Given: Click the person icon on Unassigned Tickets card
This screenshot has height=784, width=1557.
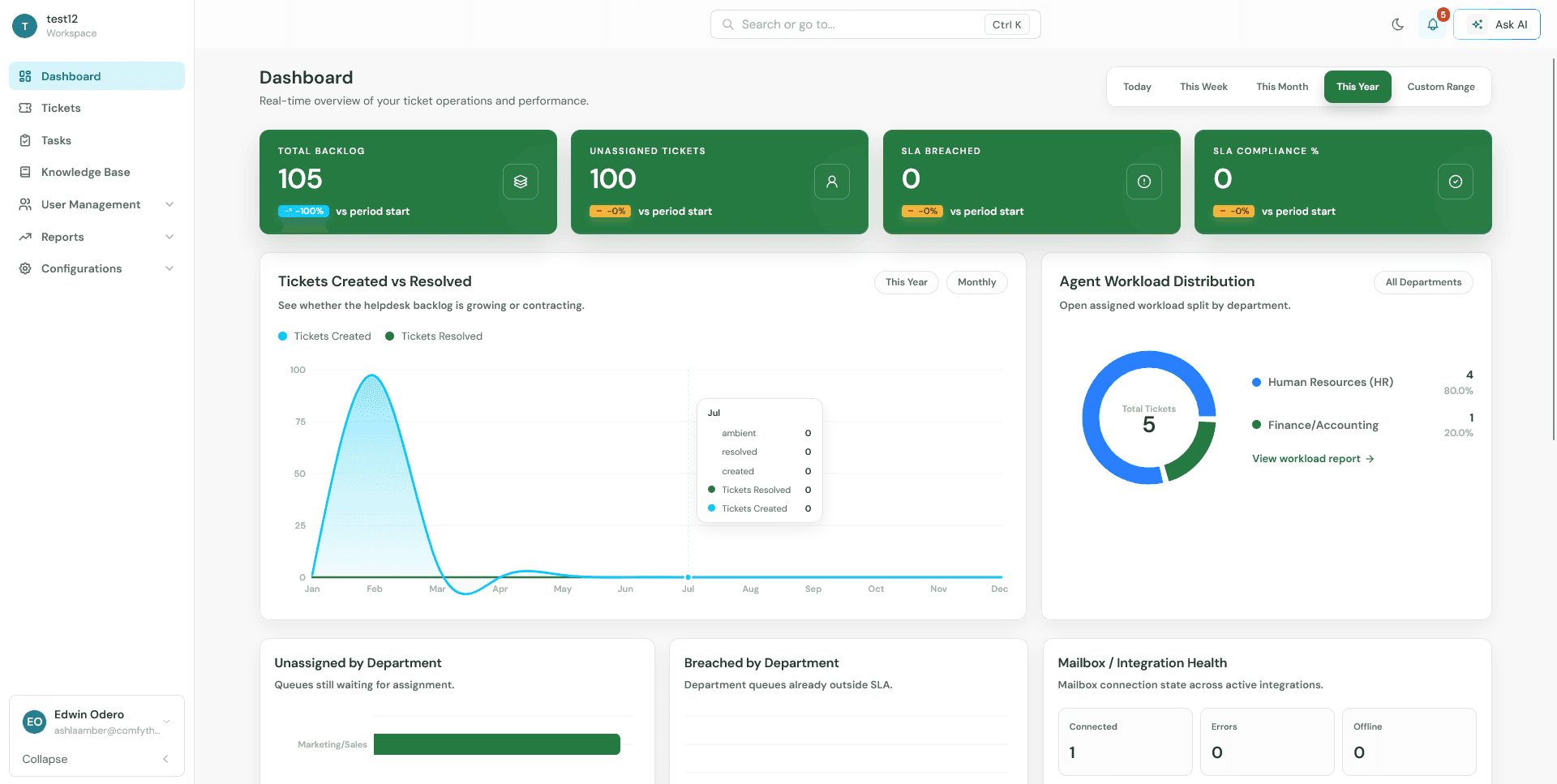Looking at the screenshot, I should click(x=832, y=182).
